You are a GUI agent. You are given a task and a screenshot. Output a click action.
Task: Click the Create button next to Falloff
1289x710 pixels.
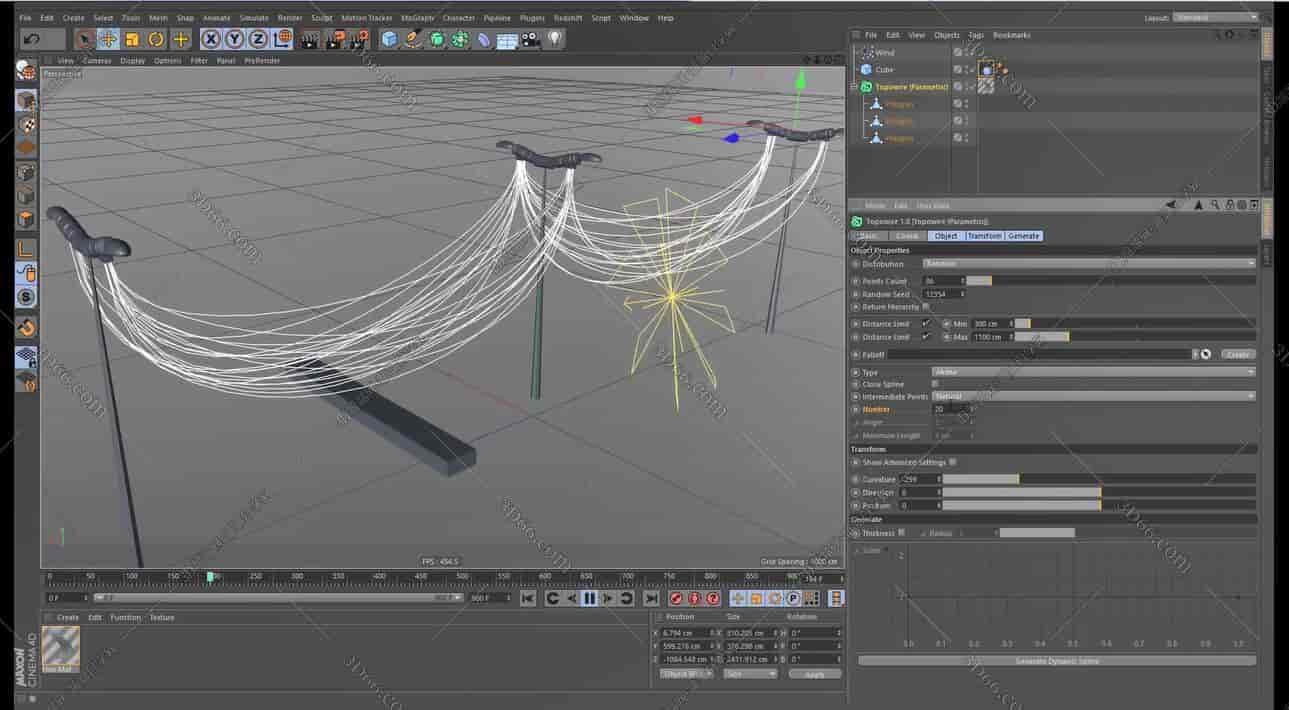tap(1237, 354)
